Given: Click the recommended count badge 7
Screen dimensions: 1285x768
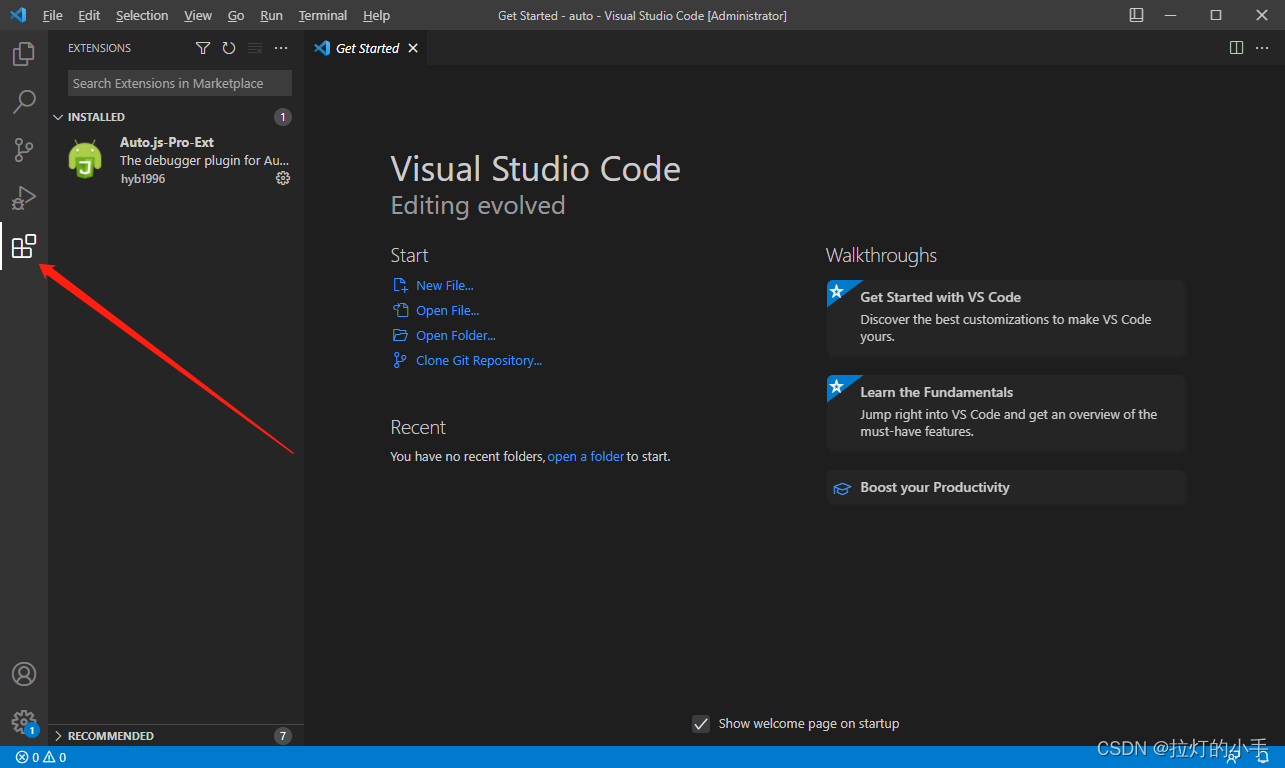Looking at the screenshot, I should (x=283, y=736).
